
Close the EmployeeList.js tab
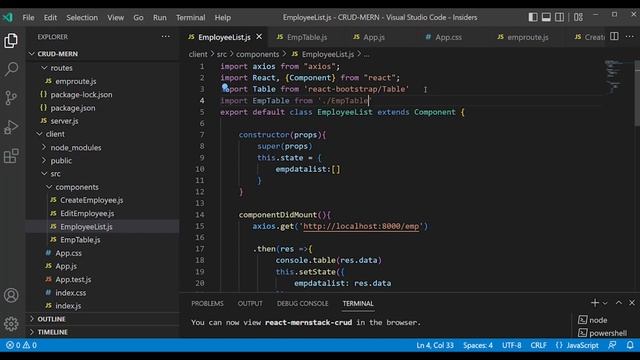[x=259, y=37]
